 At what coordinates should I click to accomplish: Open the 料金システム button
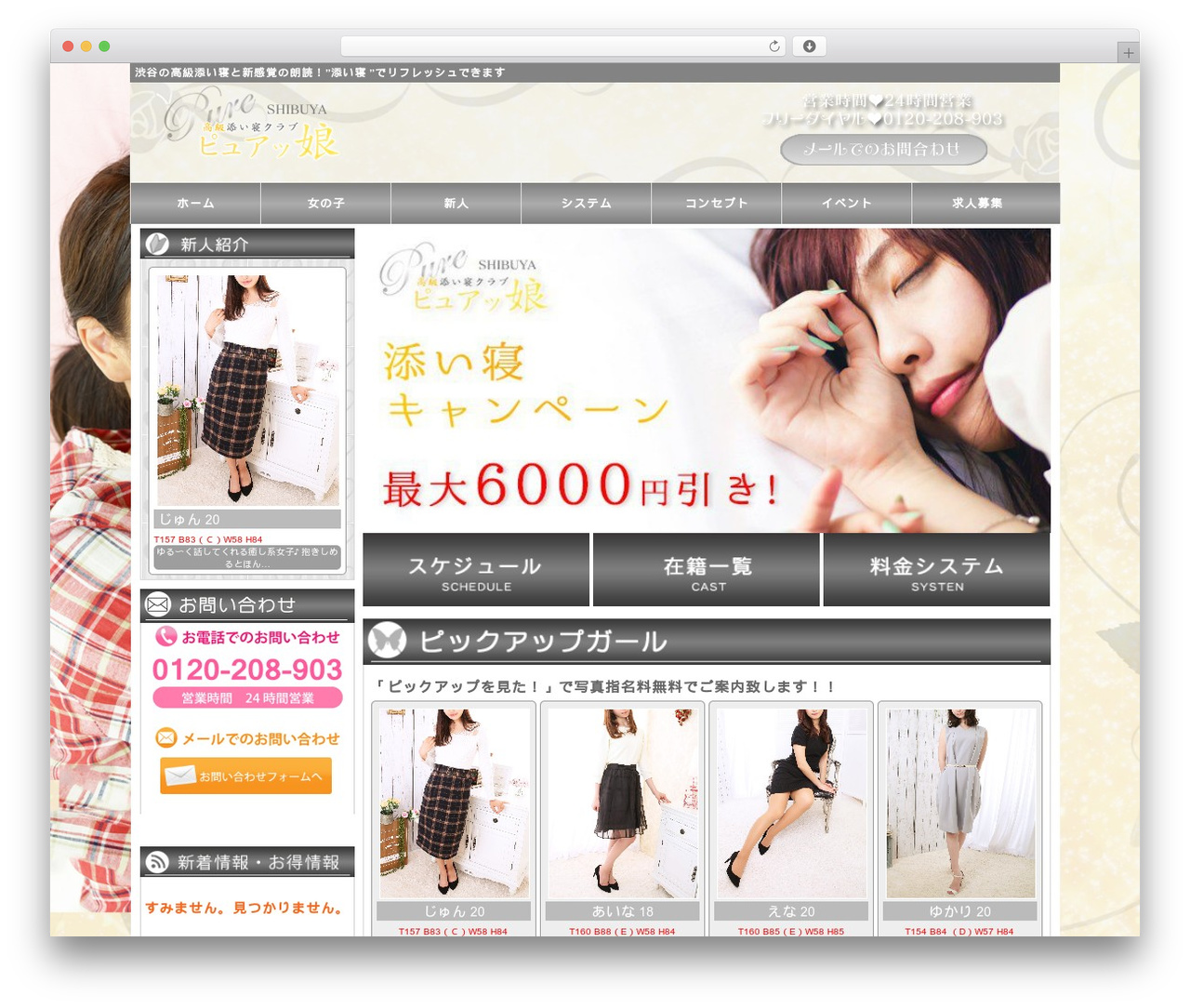pyautogui.click(x=936, y=570)
